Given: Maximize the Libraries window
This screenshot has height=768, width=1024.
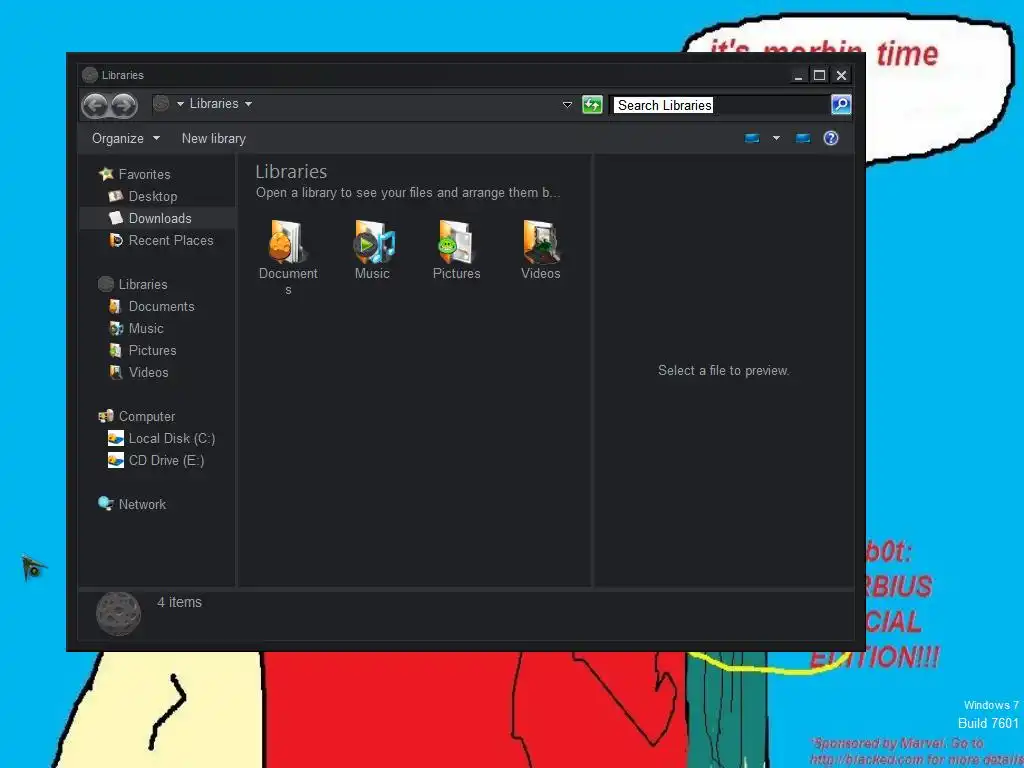Looking at the screenshot, I should click(820, 76).
